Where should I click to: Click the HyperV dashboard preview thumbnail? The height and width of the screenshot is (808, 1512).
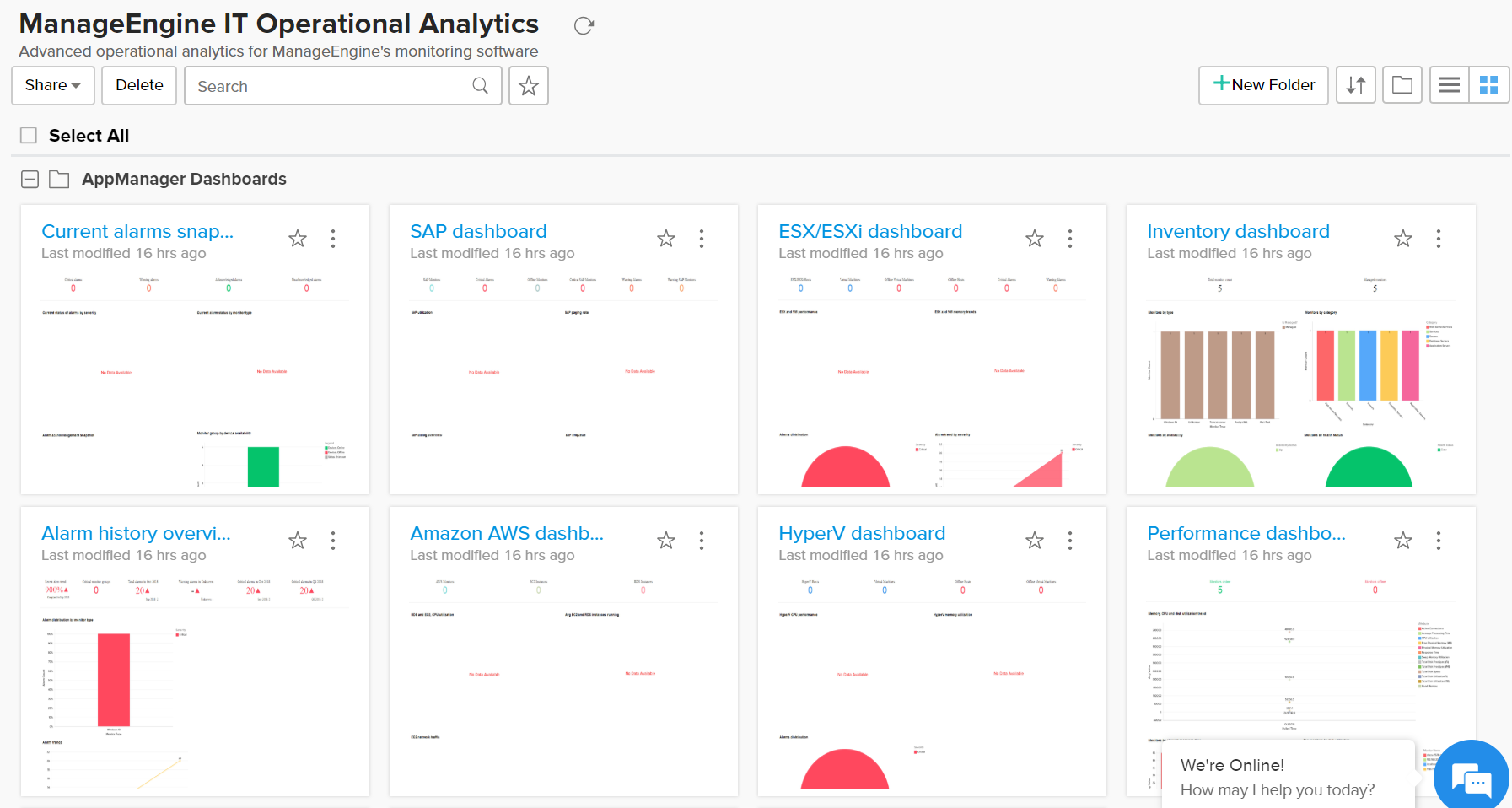[x=932, y=683]
